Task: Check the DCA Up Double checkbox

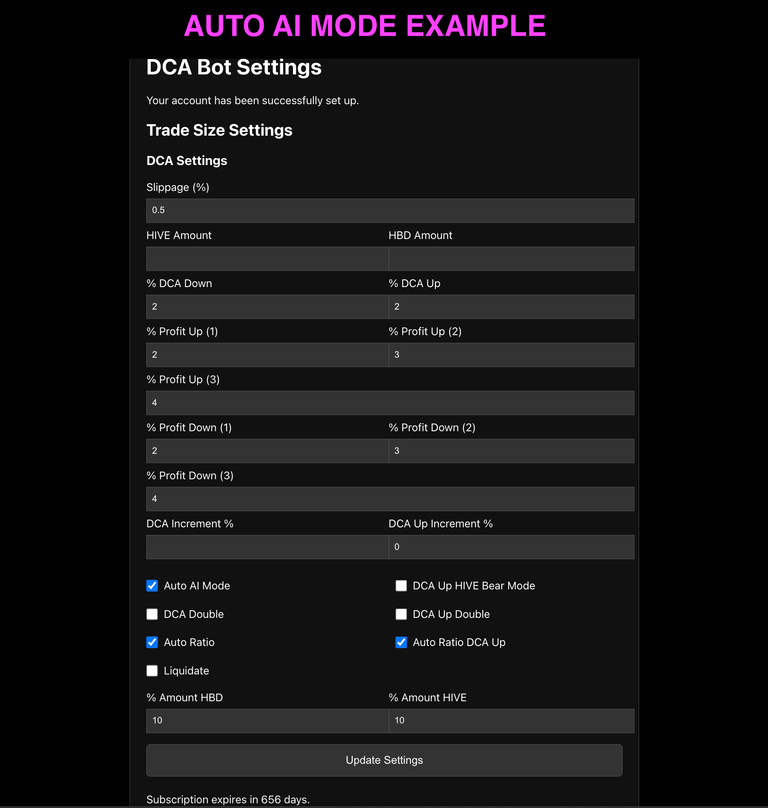Action: point(401,614)
